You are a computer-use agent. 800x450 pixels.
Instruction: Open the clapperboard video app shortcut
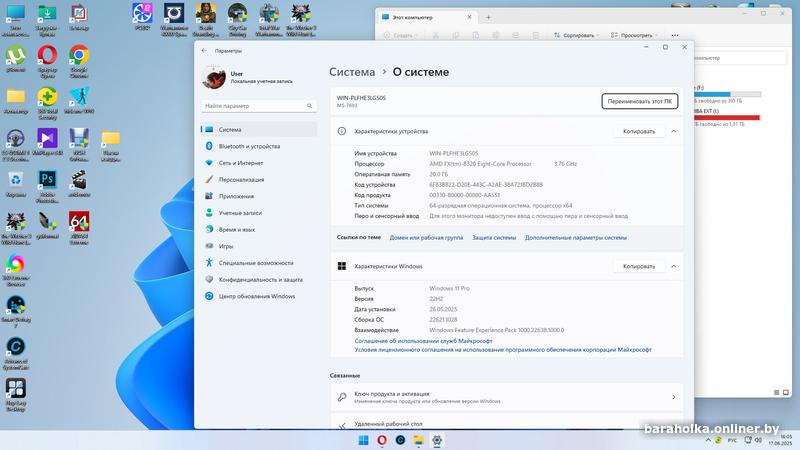[x=79, y=184]
